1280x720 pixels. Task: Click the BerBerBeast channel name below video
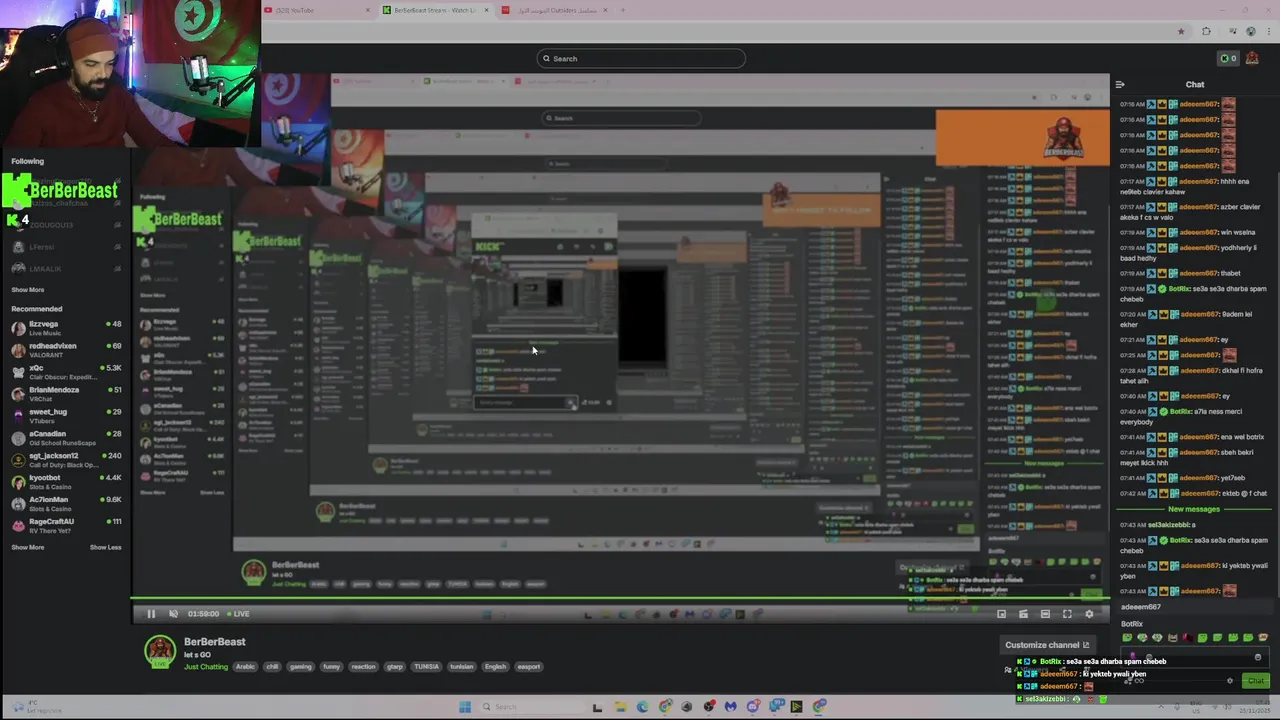(x=215, y=642)
